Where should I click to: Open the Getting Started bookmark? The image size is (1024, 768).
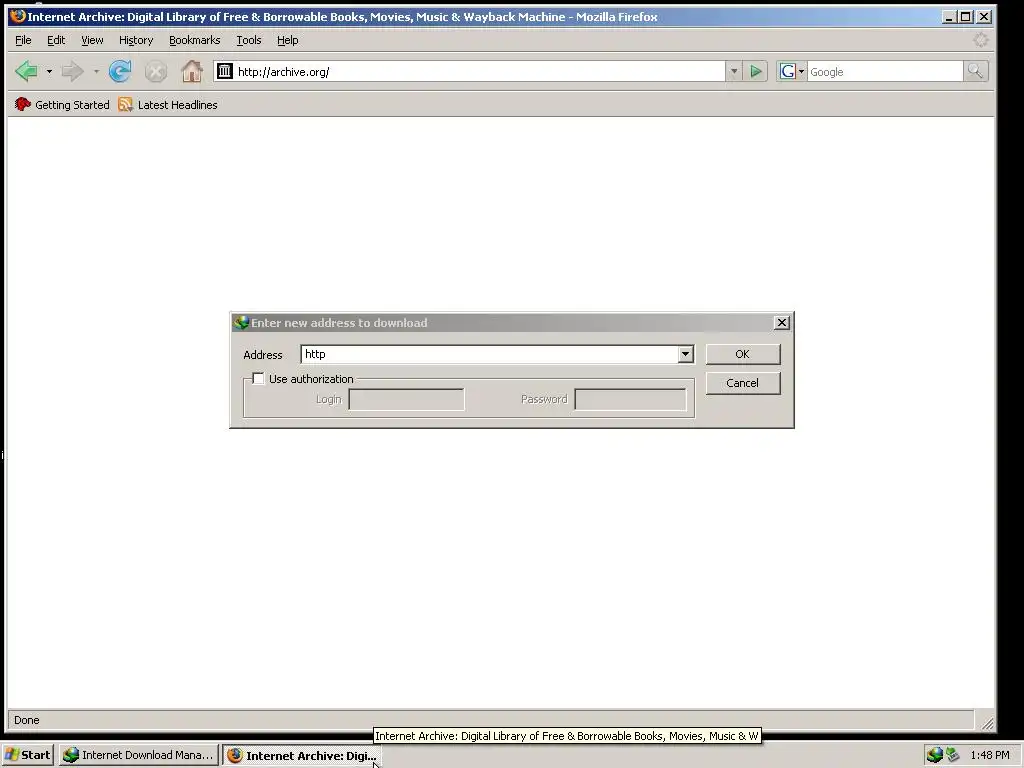tap(62, 104)
